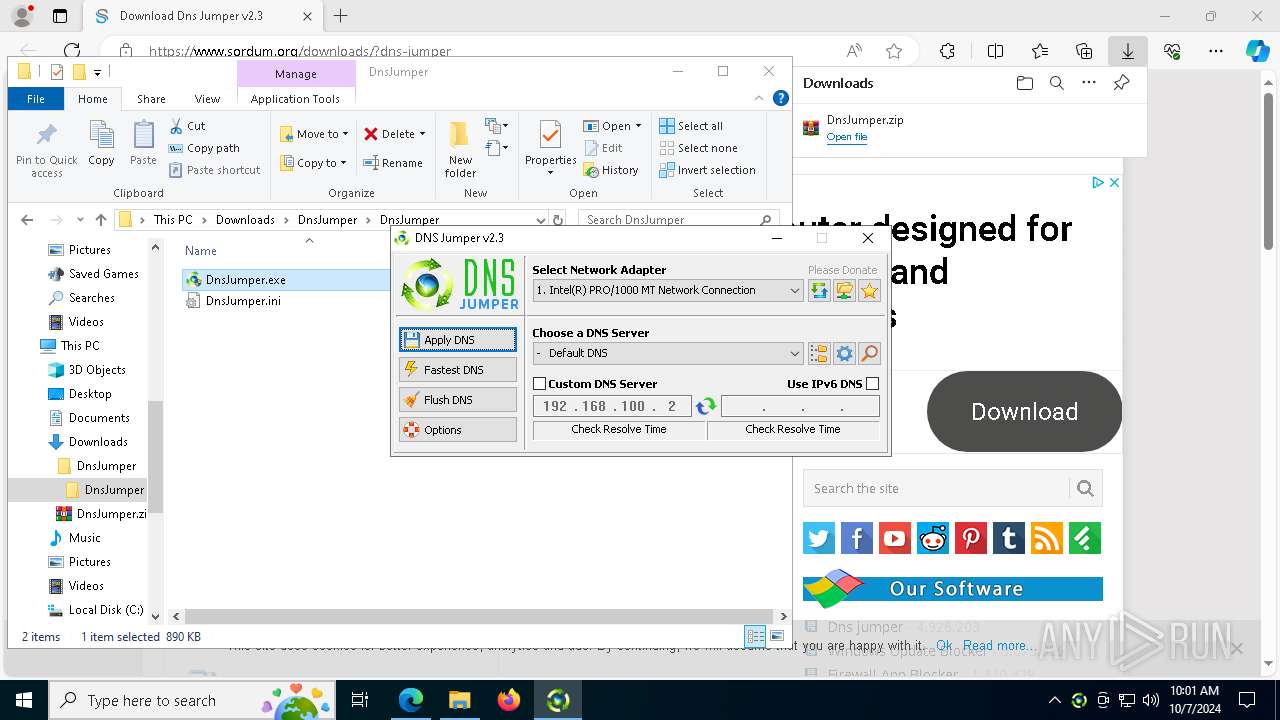Click Open file link for DnsJumper.zip
The height and width of the screenshot is (720, 1280).
point(847,137)
